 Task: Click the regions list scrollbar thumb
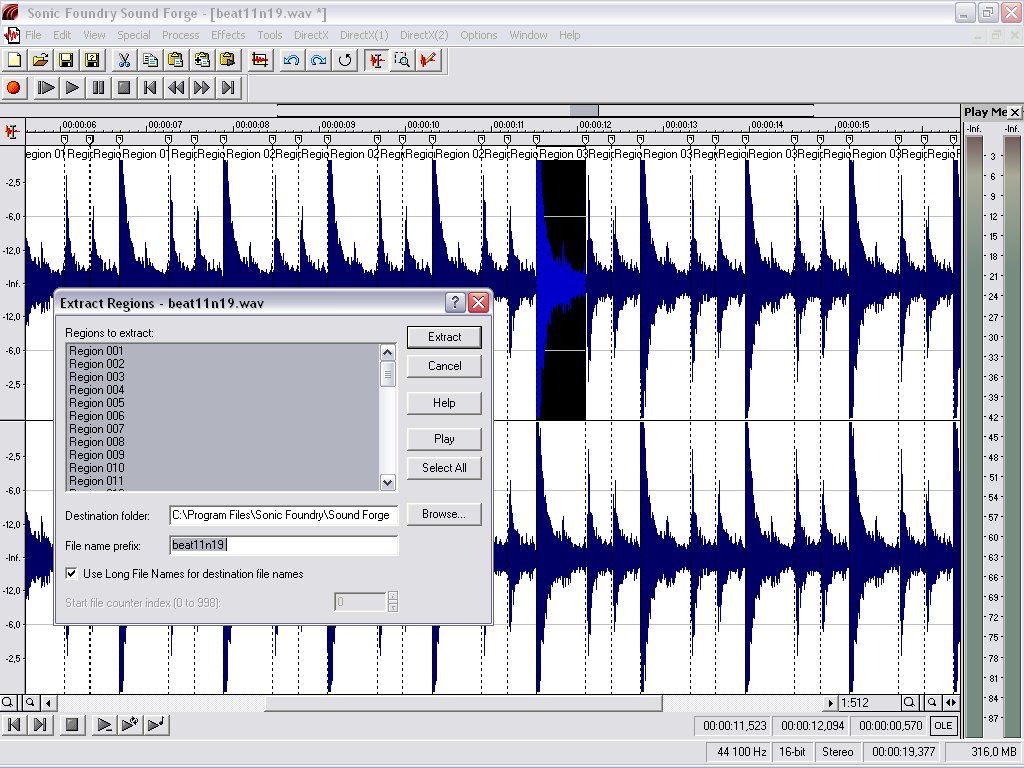coord(387,374)
